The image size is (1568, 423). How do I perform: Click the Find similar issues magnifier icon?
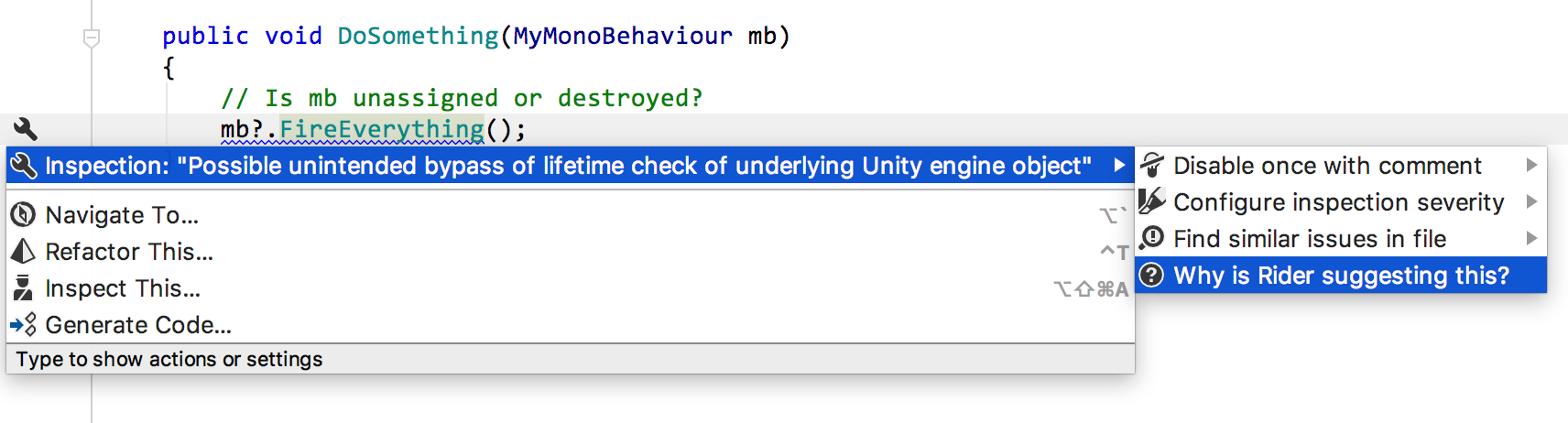tap(1151, 239)
